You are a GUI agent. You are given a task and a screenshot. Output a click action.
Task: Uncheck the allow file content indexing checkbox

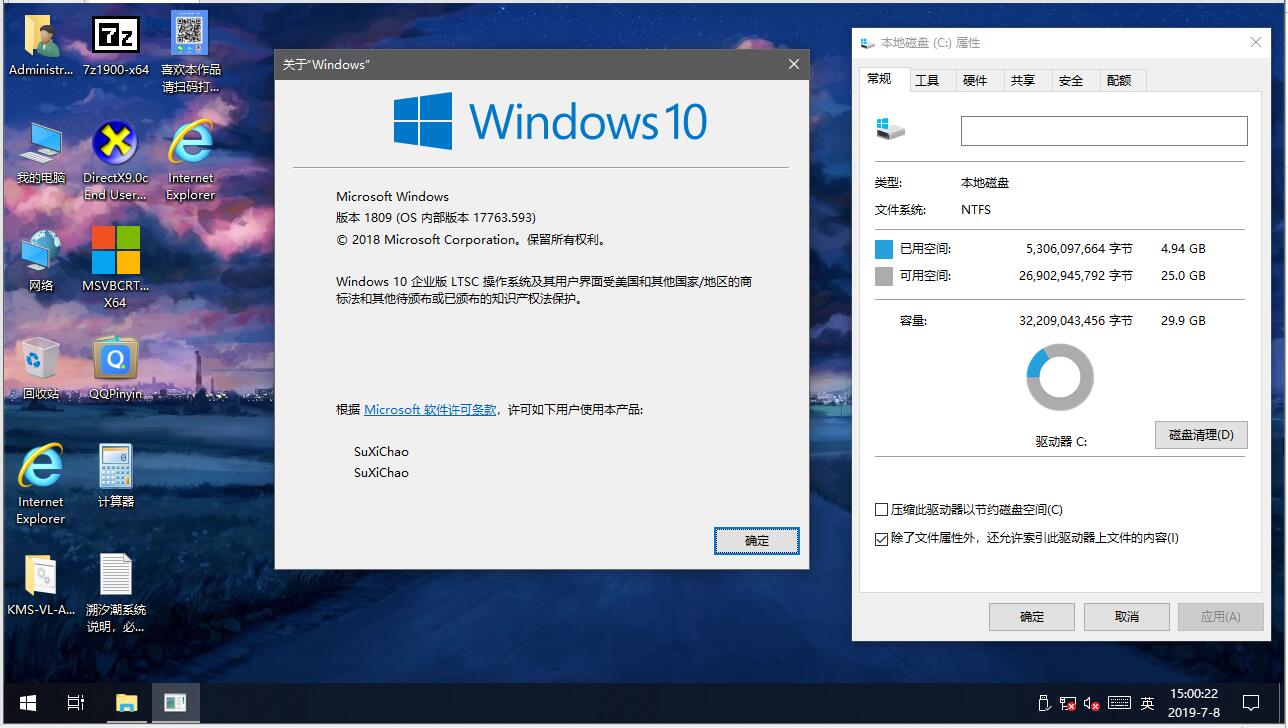(x=881, y=539)
